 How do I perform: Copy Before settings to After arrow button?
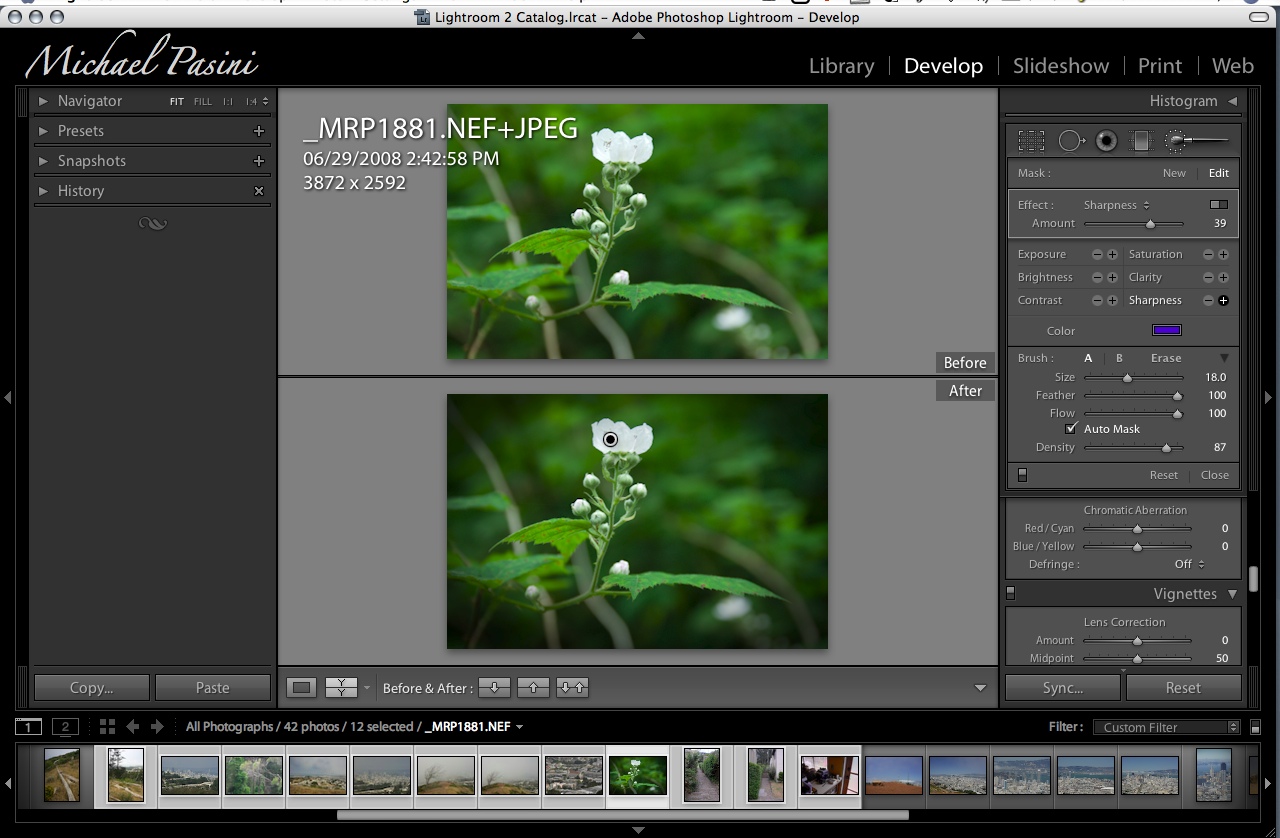point(494,688)
